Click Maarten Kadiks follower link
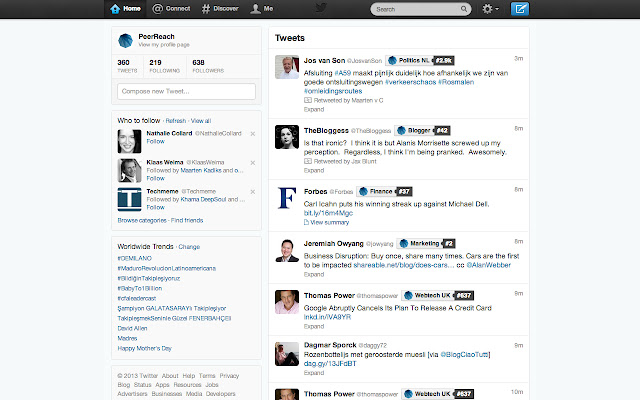Image resolution: width=640 pixels, height=400 pixels. [x=201, y=171]
